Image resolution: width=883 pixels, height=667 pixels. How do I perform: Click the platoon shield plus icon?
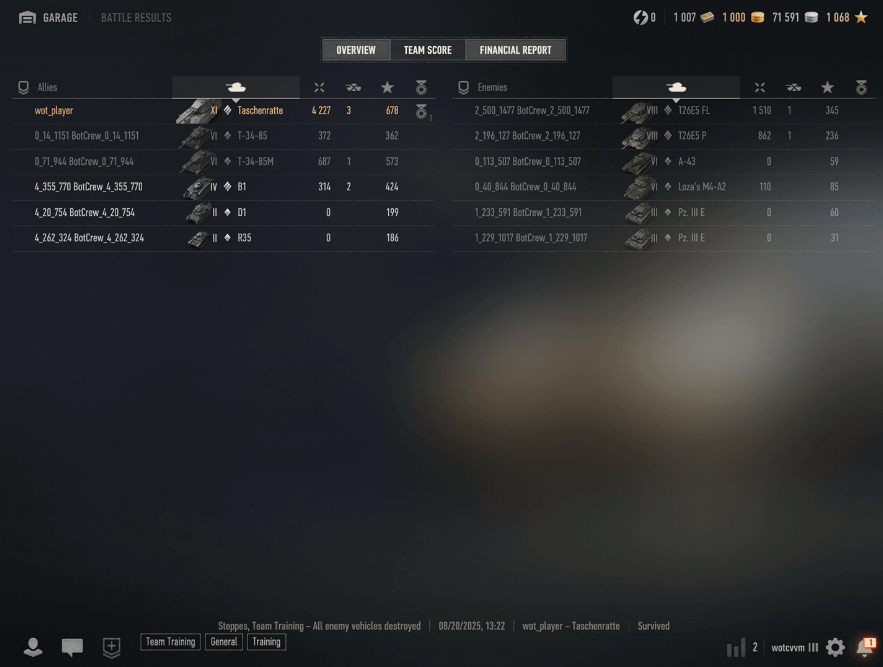(x=112, y=647)
